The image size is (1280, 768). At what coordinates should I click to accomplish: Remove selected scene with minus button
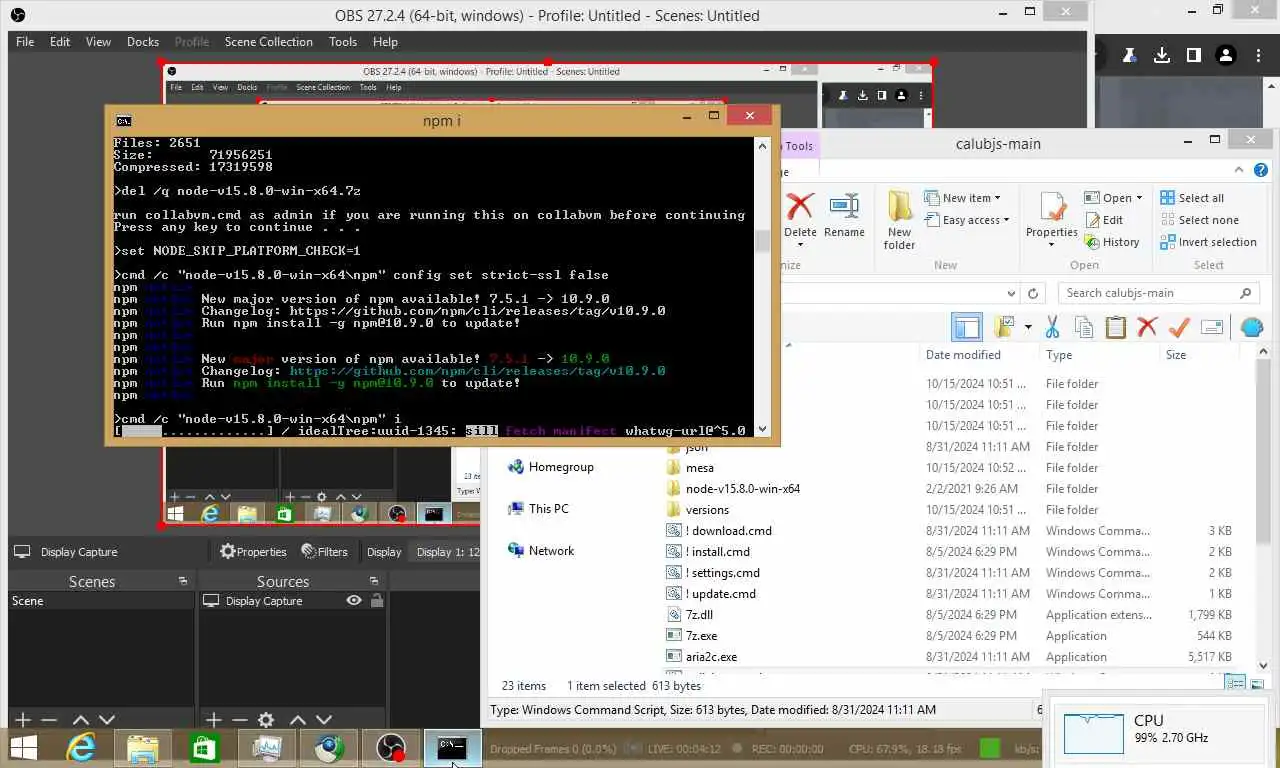click(x=48, y=720)
